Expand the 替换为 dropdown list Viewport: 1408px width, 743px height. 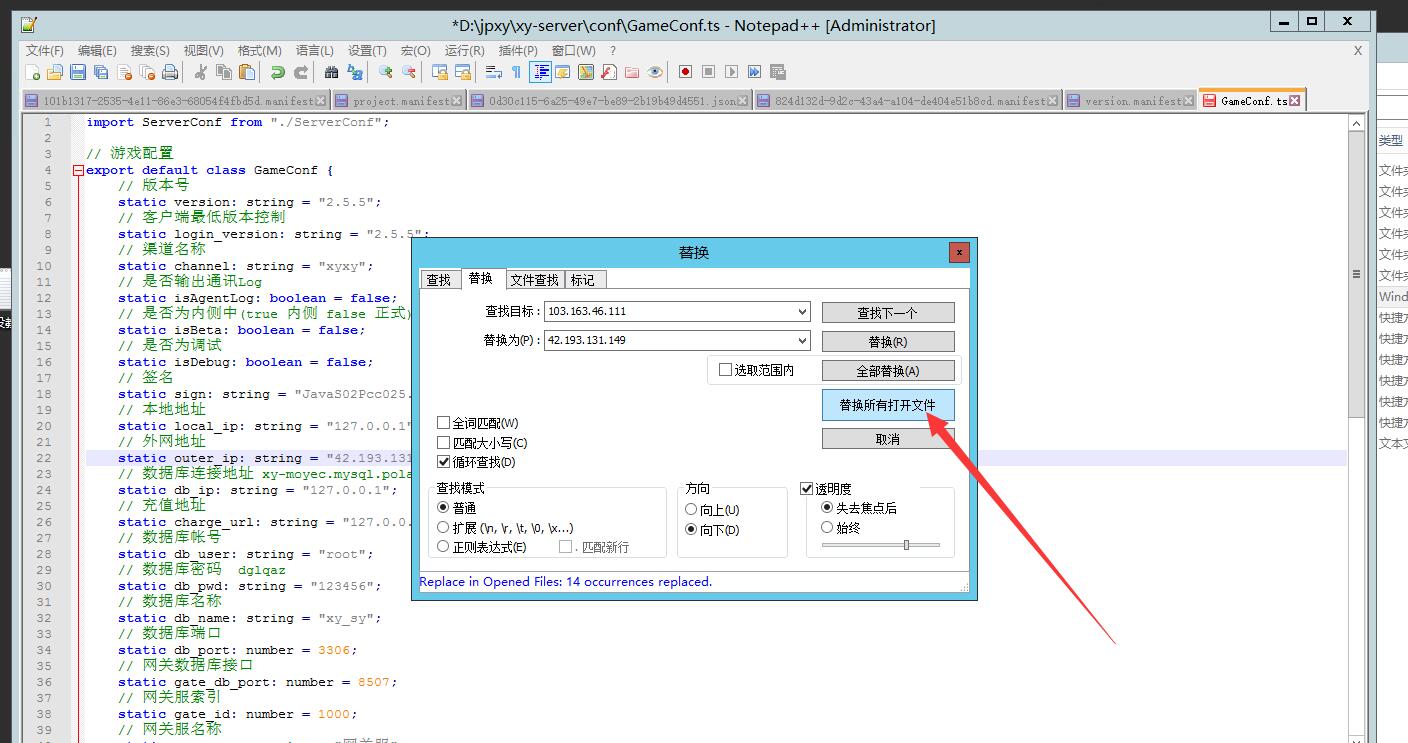802,340
